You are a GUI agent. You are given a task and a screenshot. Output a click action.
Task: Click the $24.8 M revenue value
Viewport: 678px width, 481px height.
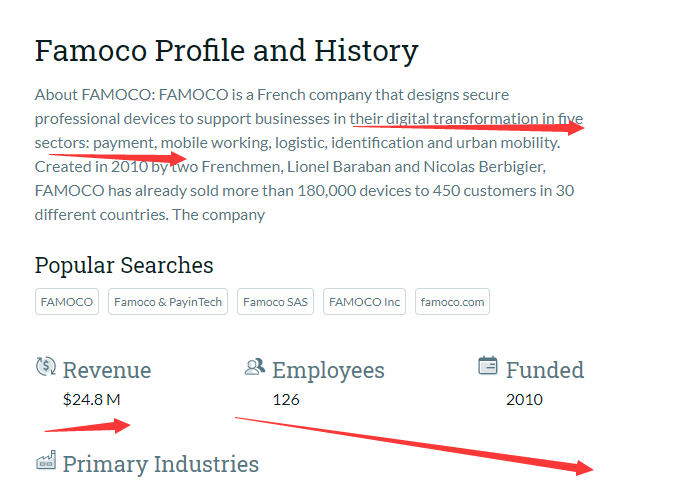click(x=92, y=399)
